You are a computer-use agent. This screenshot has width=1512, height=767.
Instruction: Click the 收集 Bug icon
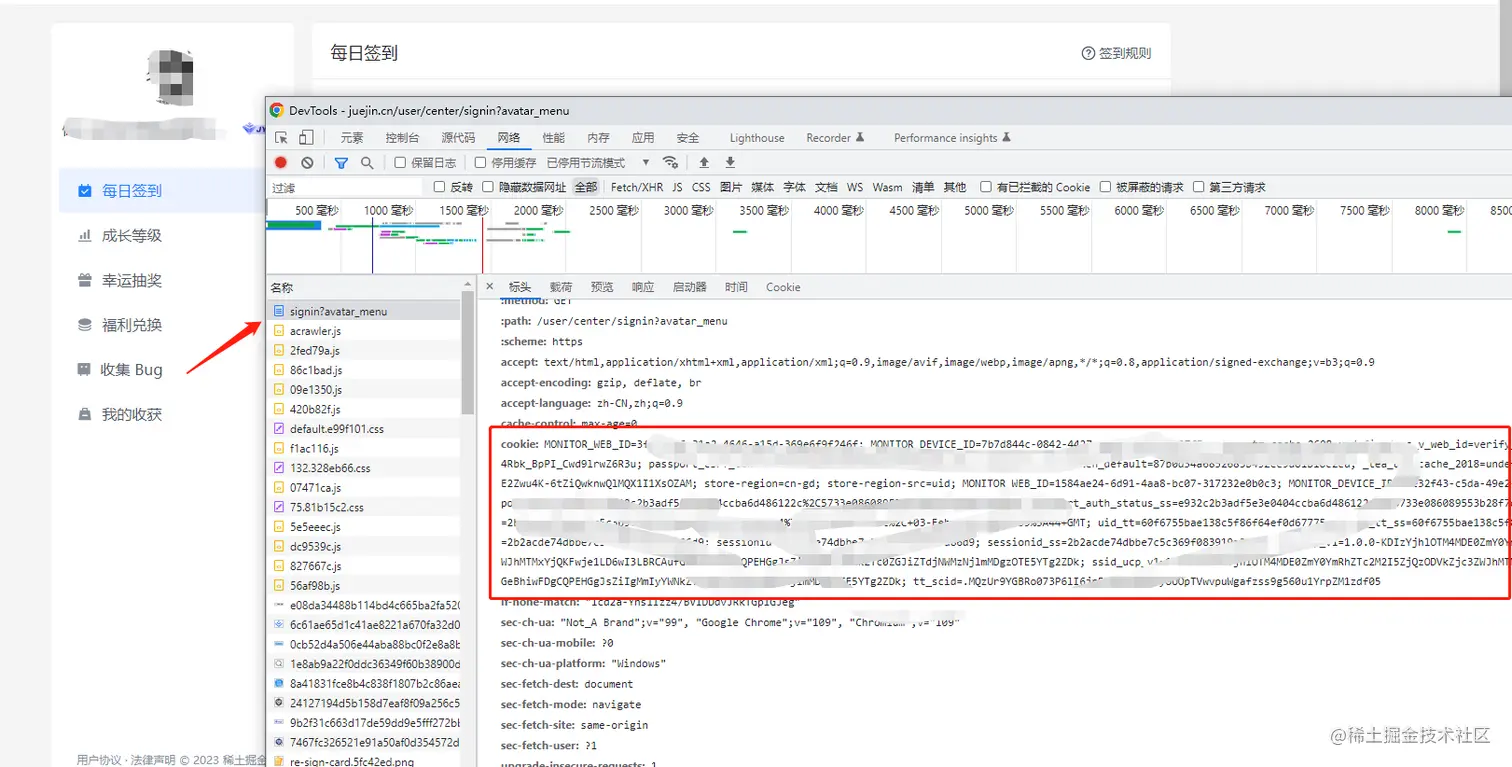(85, 370)
